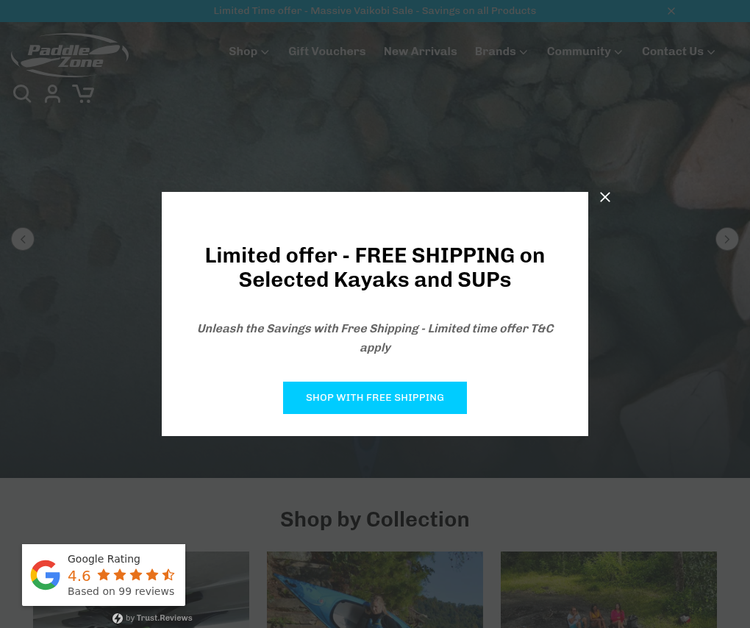Image resolution: width=750 pixels, height=628 pixels.
Task: Expand the Brands dropdown menu
Action: point(501,51)
